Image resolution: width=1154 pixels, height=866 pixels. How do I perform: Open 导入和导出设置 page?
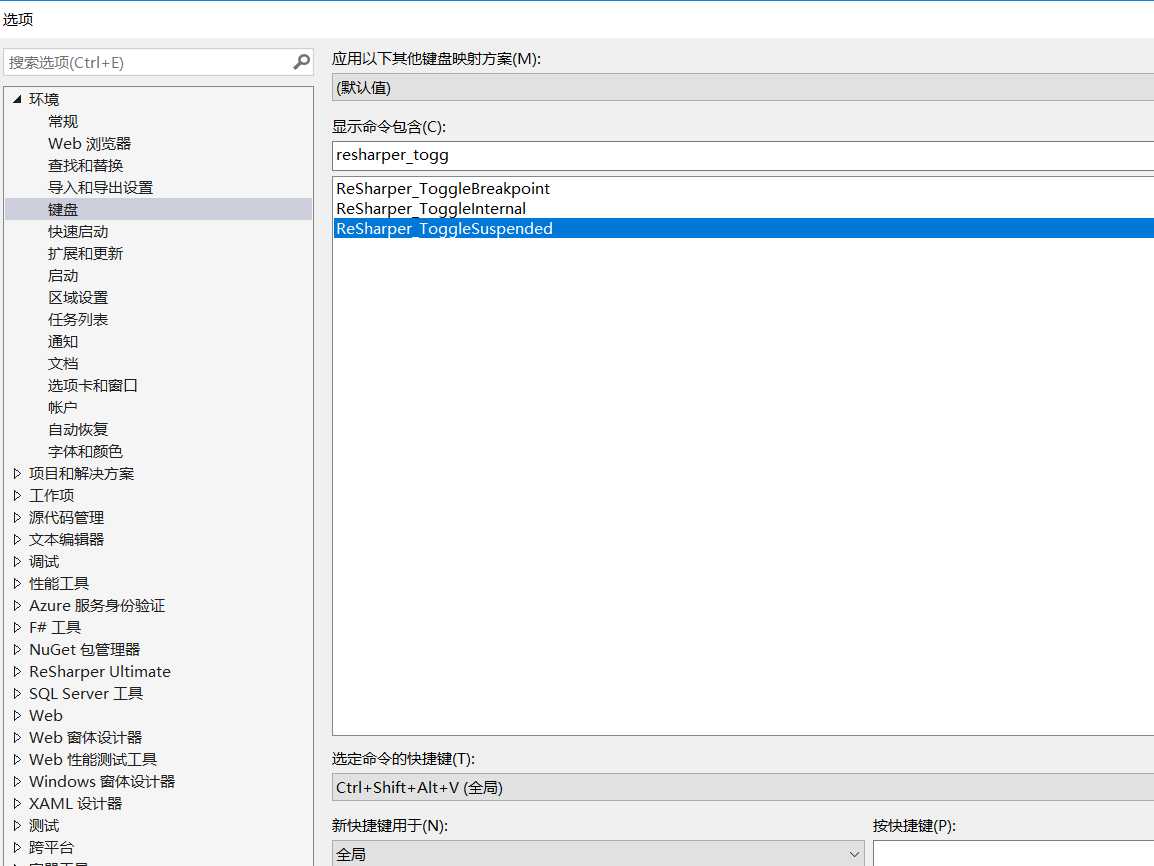pyautogui.click(x=100, y=188)
